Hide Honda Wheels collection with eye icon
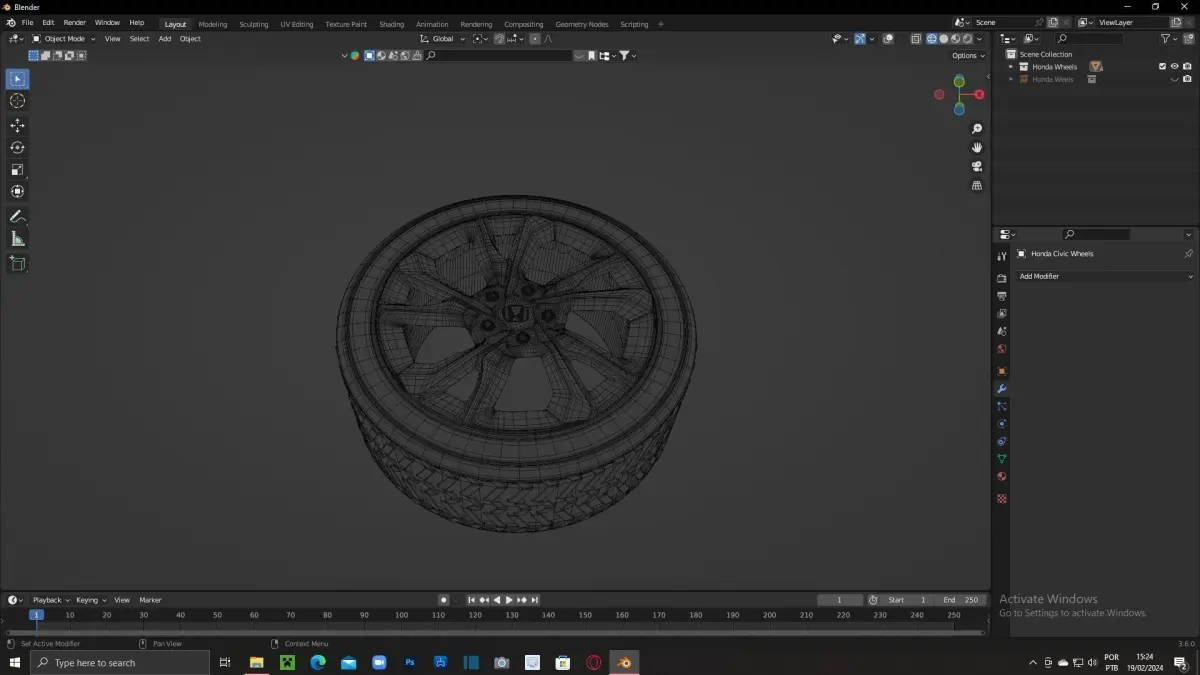1200x675 pixels. pos(1175,67)
